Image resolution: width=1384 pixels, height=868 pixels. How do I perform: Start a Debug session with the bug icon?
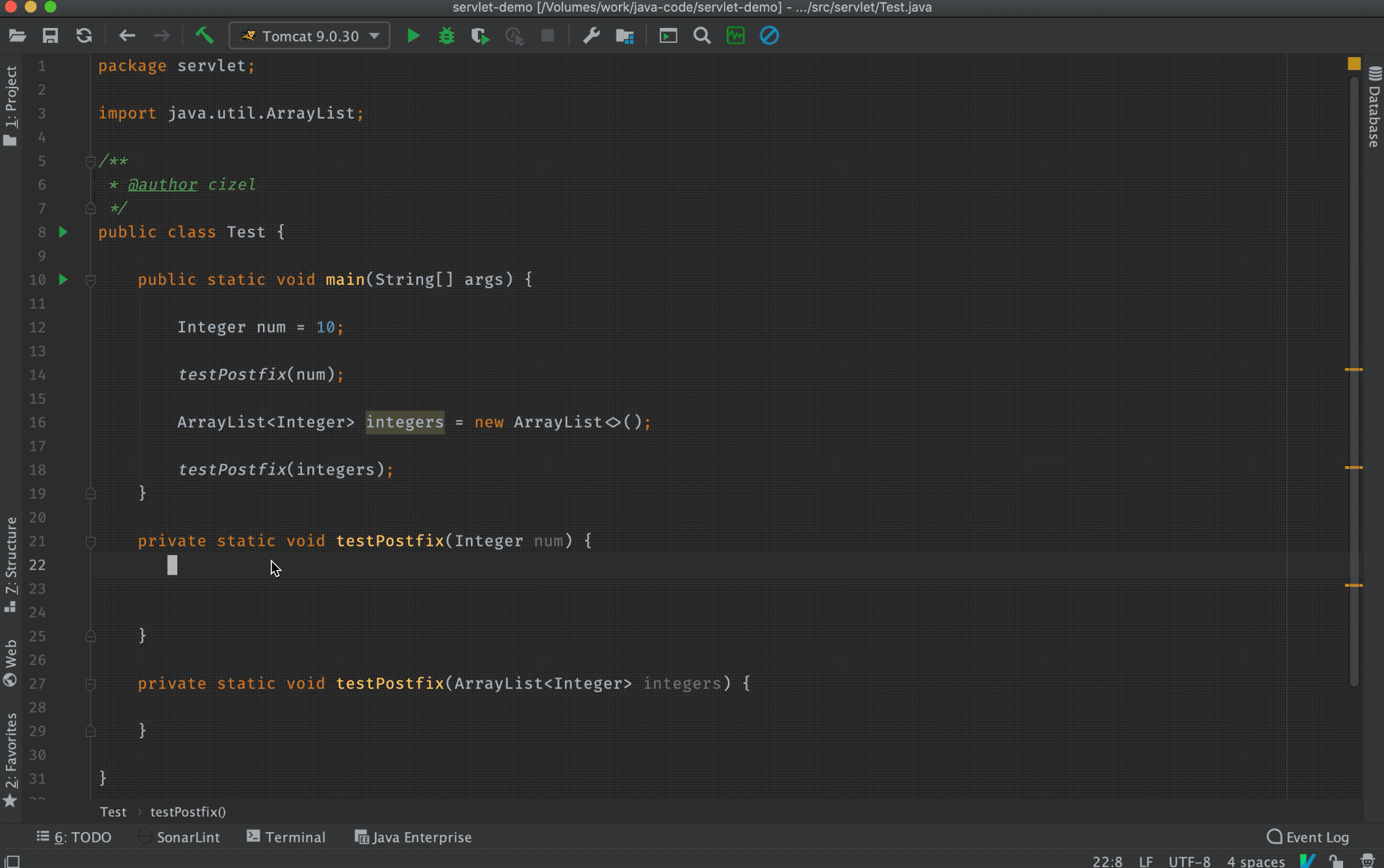point(446,36)
